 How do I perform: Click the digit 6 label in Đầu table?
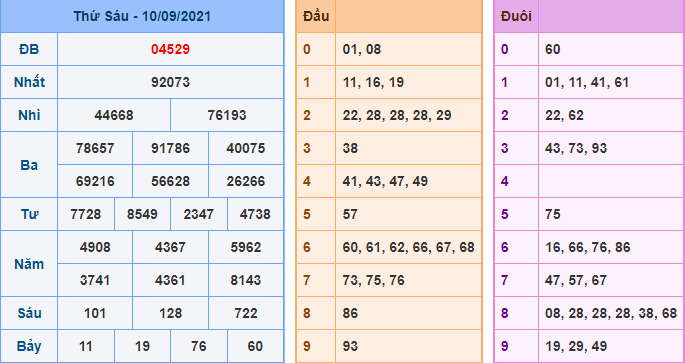pos(307,247)
